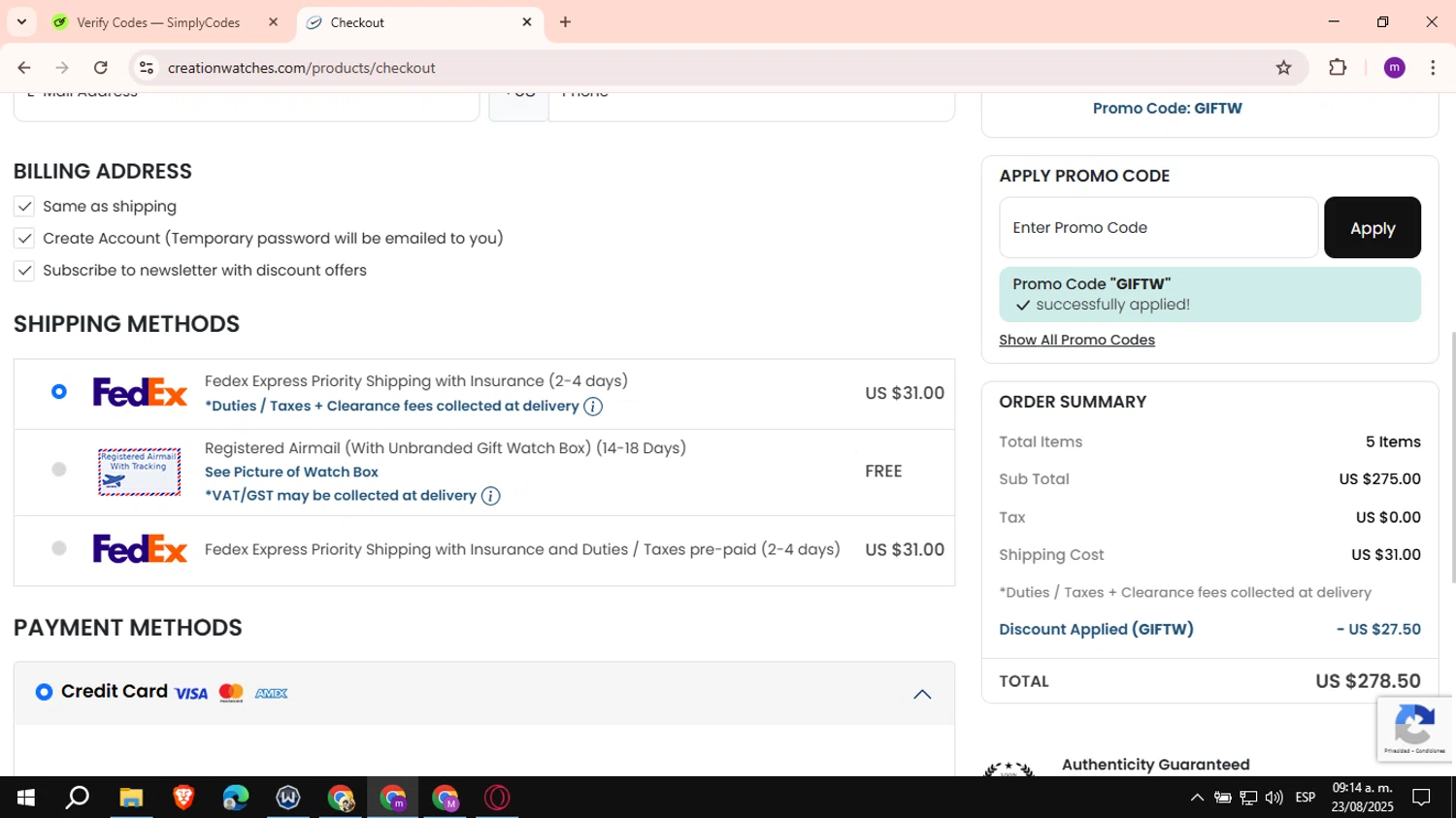
Task: Open Microsoft Edge from the taskbar
Action: (x=236, y=798)
